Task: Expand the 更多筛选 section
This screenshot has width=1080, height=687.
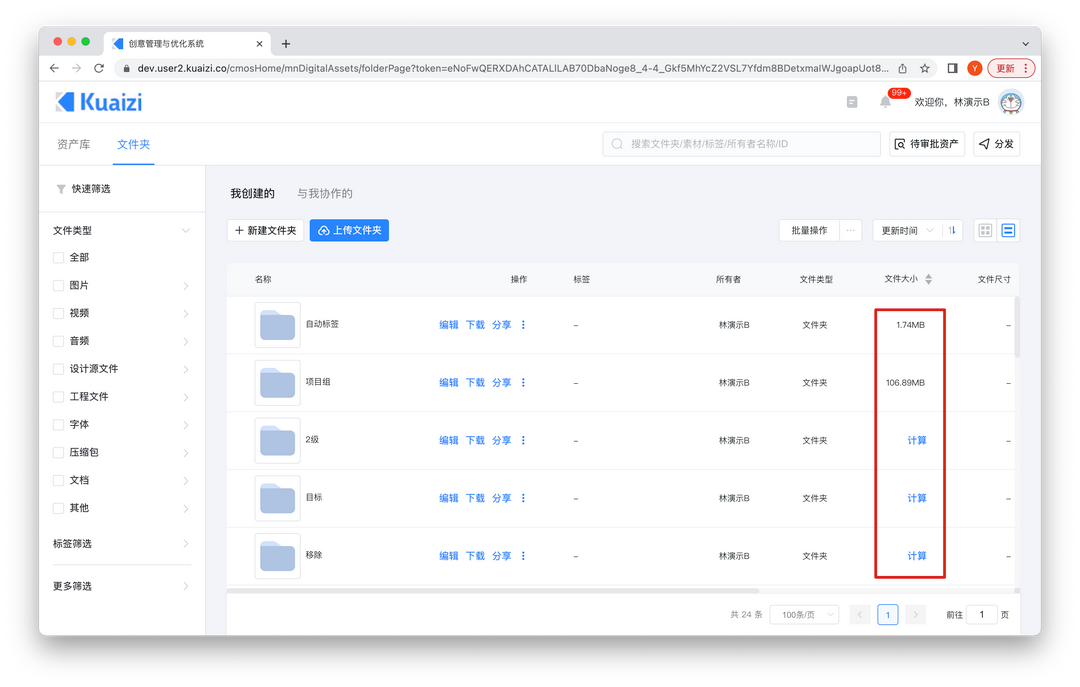Action: (x=186, y=586)
